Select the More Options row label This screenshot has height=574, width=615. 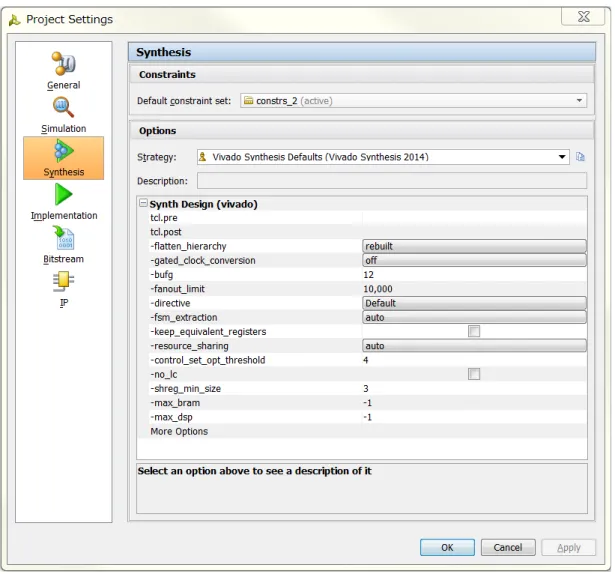(x=179, y=431)
